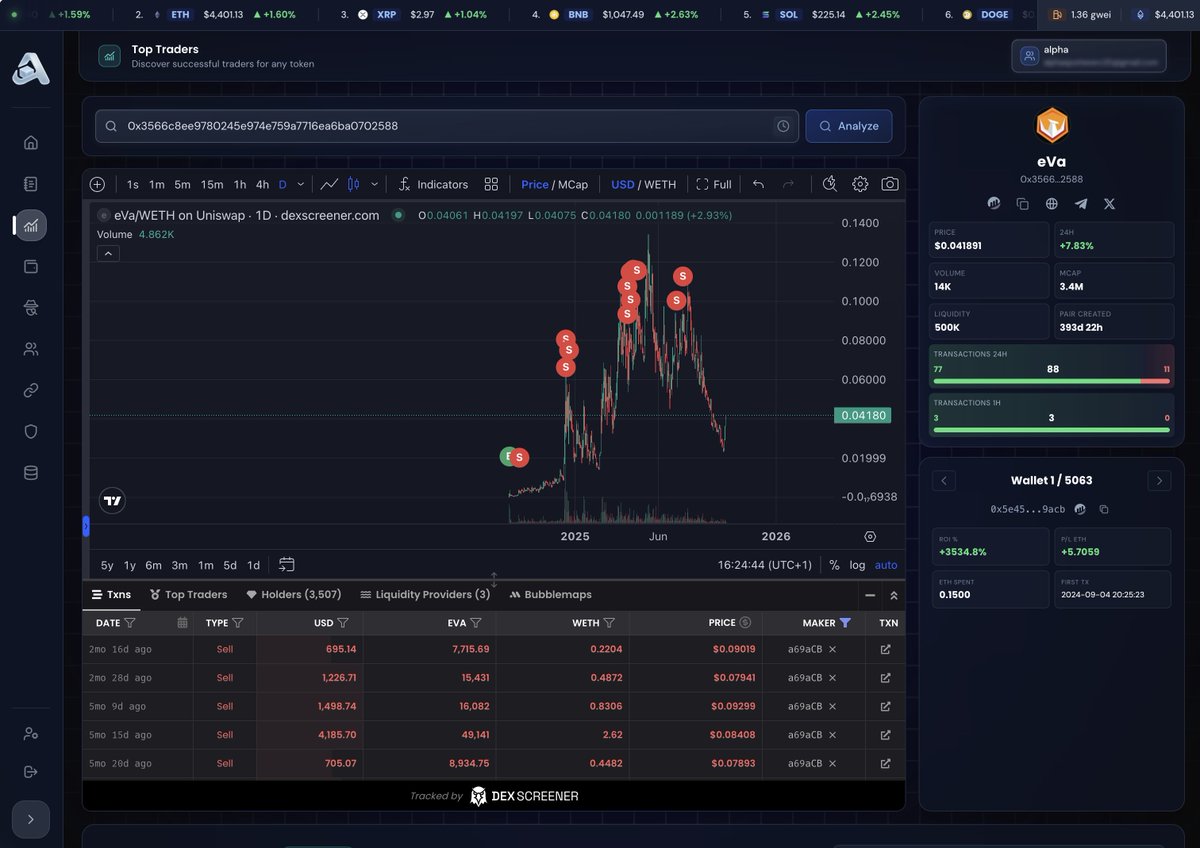Screen dimensions: 1200x848
Task: Collapse the volume indicator panel
Action: pos(108,253)
